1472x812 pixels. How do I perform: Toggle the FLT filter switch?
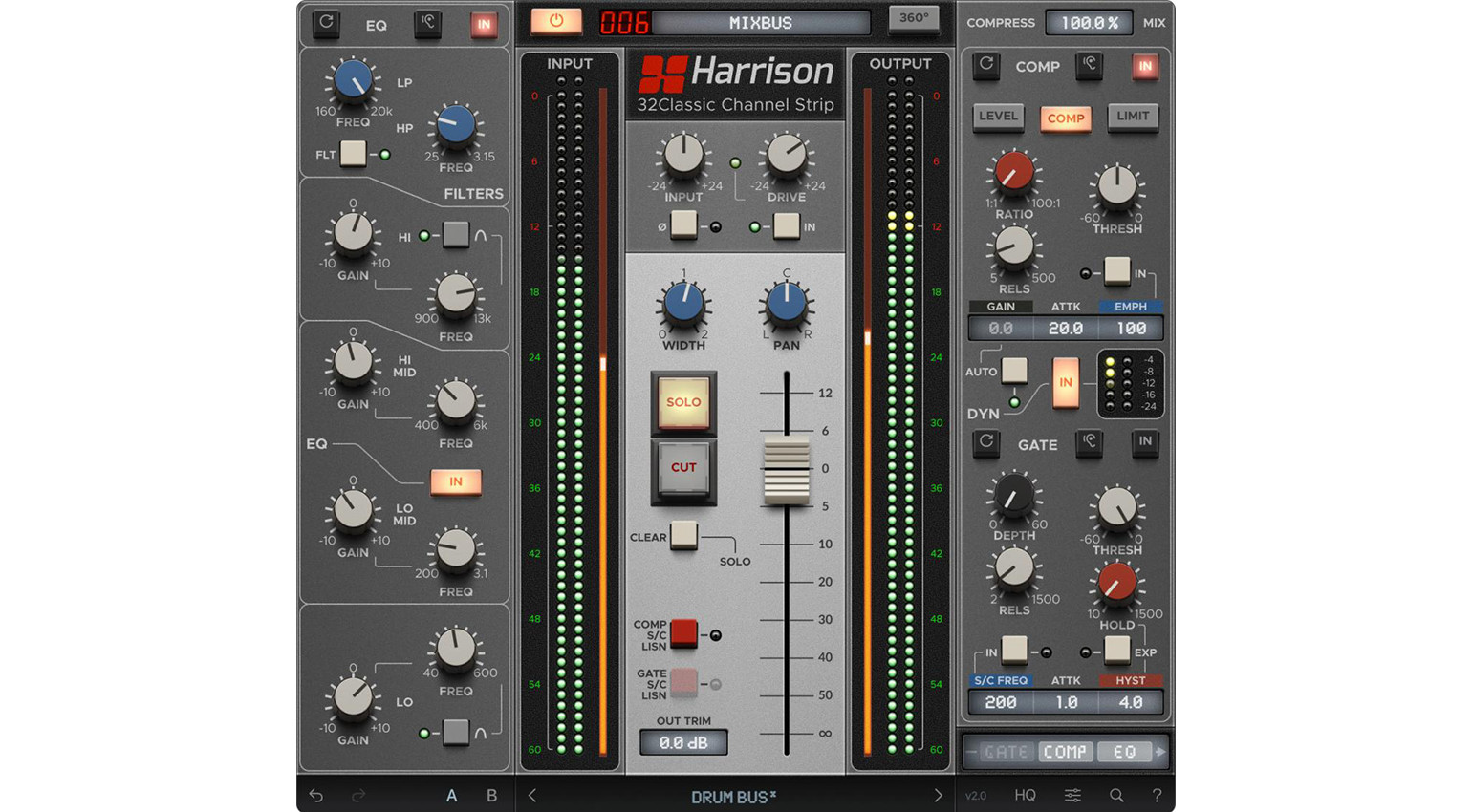coord(353,153)
